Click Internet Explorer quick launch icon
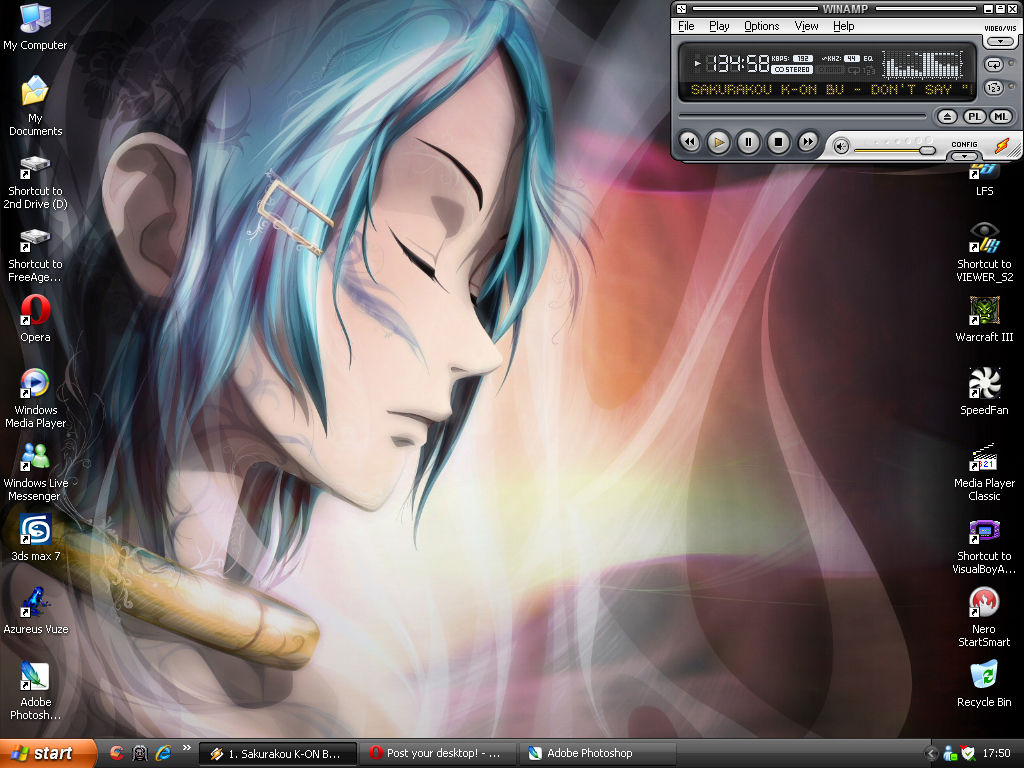Viewport: 1024px width, 768px height. point(163,753)
